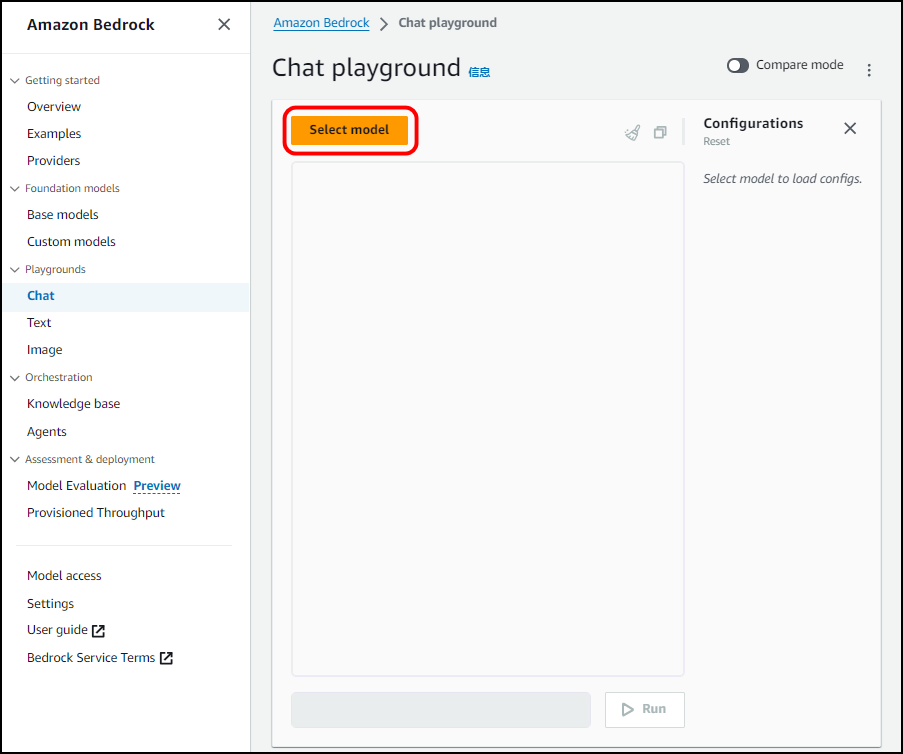Click the Run button

(x=644, y=710)
